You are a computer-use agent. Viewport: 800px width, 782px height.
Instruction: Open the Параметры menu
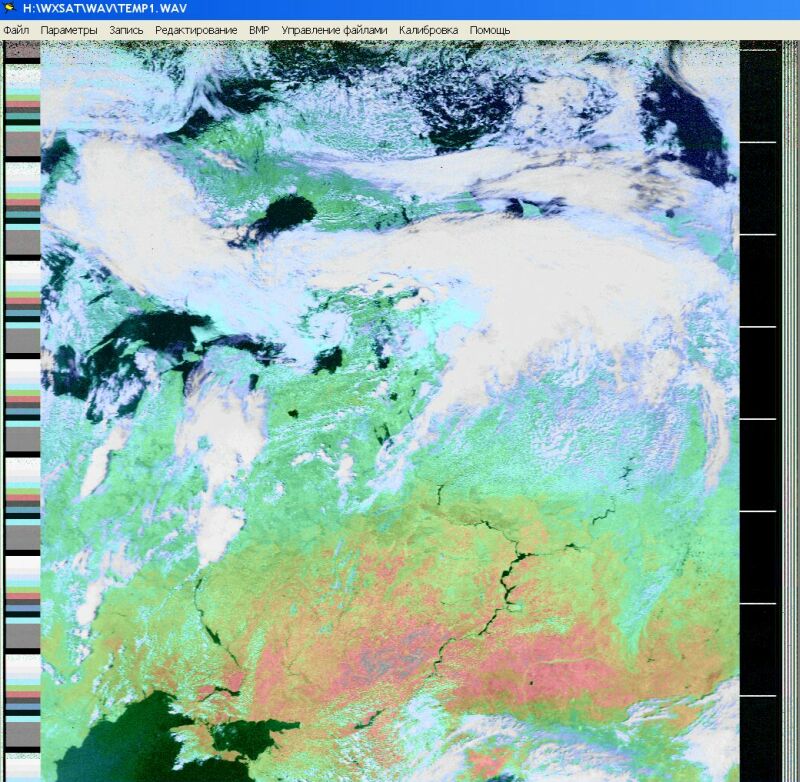click(x=69, y=30)
